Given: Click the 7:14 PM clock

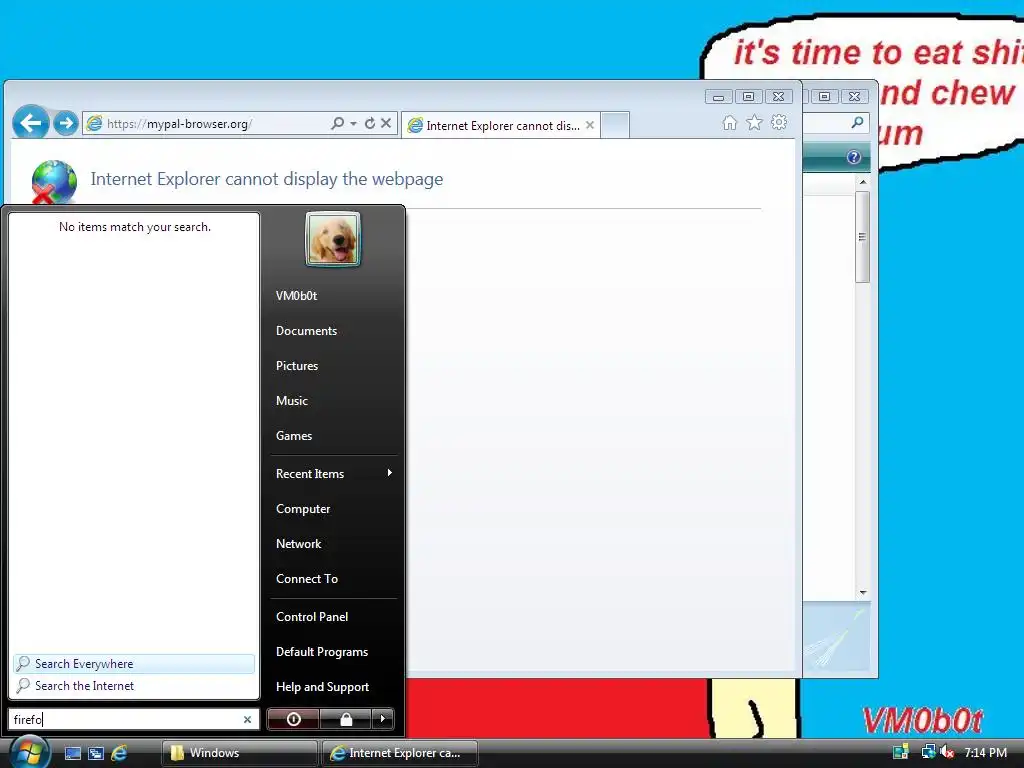Looking at the screenshot, I should pyautogui.click(x=985, y=752).
